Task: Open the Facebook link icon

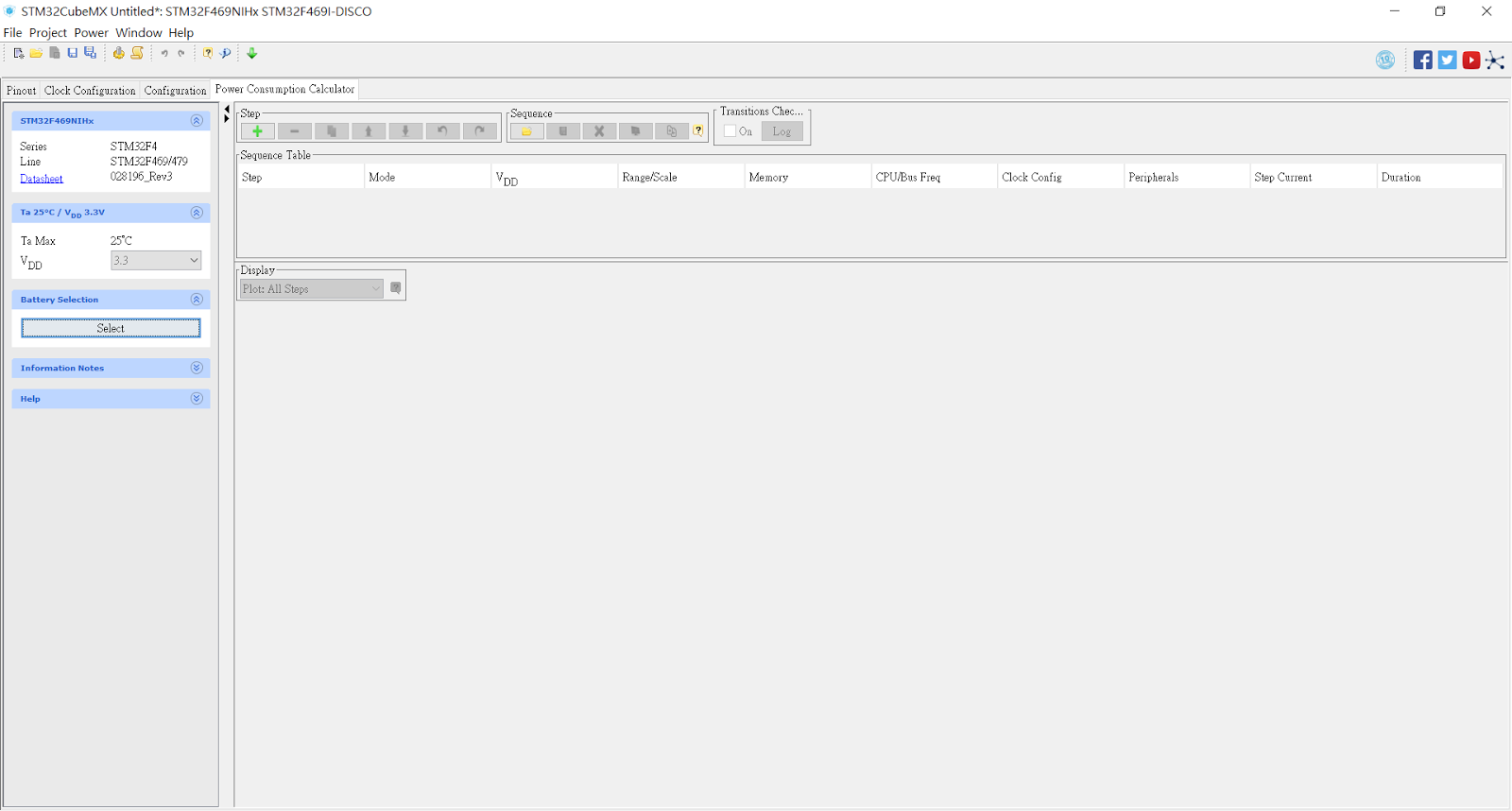Action: [1422, 60]
